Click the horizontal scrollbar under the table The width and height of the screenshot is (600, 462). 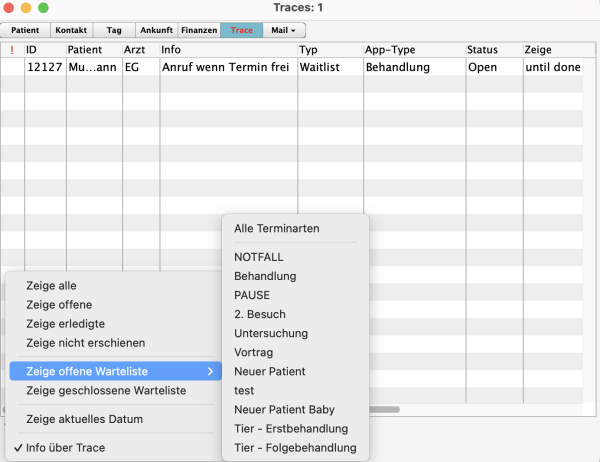(x=385, y=409)
